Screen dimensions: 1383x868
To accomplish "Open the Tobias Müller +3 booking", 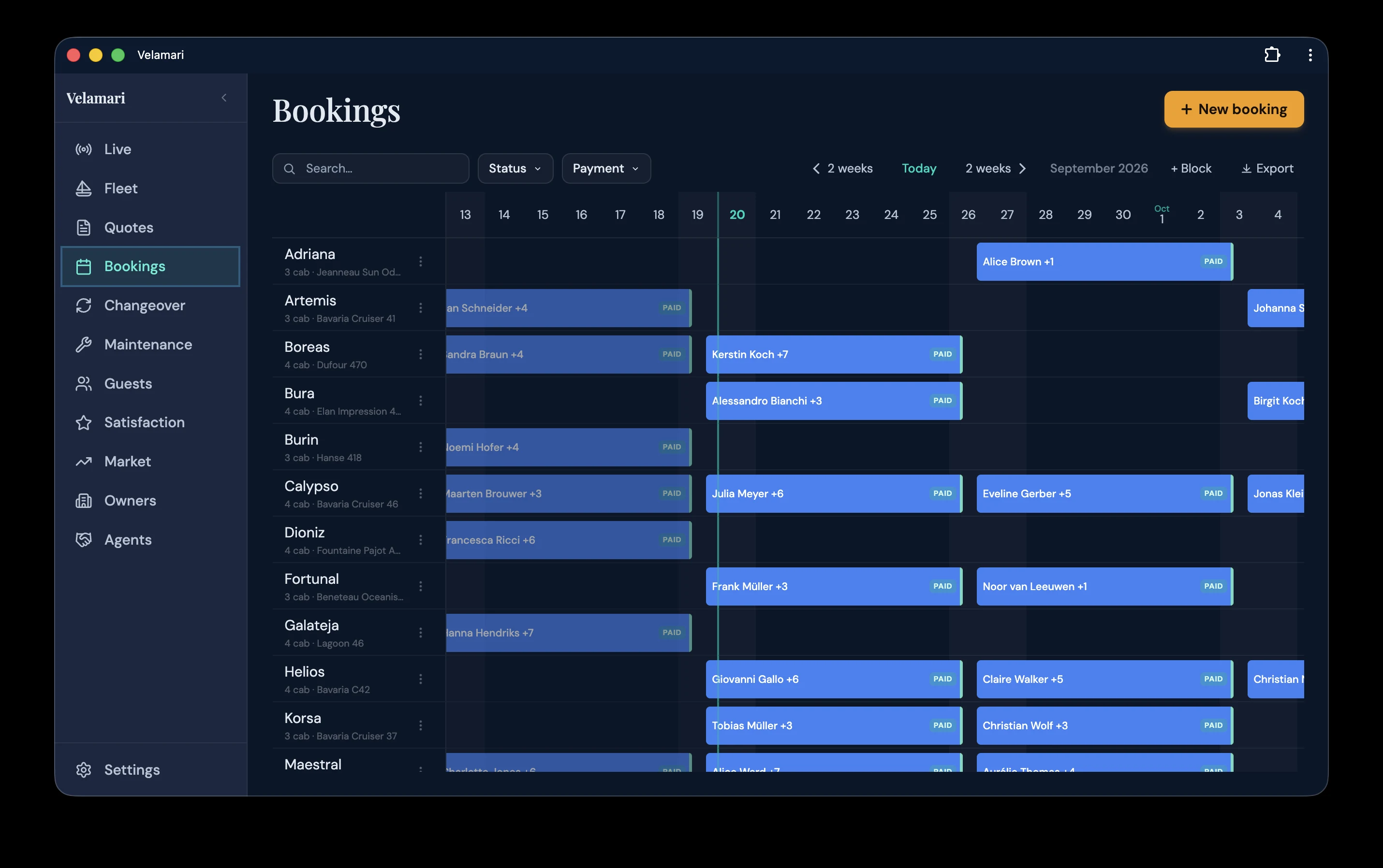I will [834, 725].
